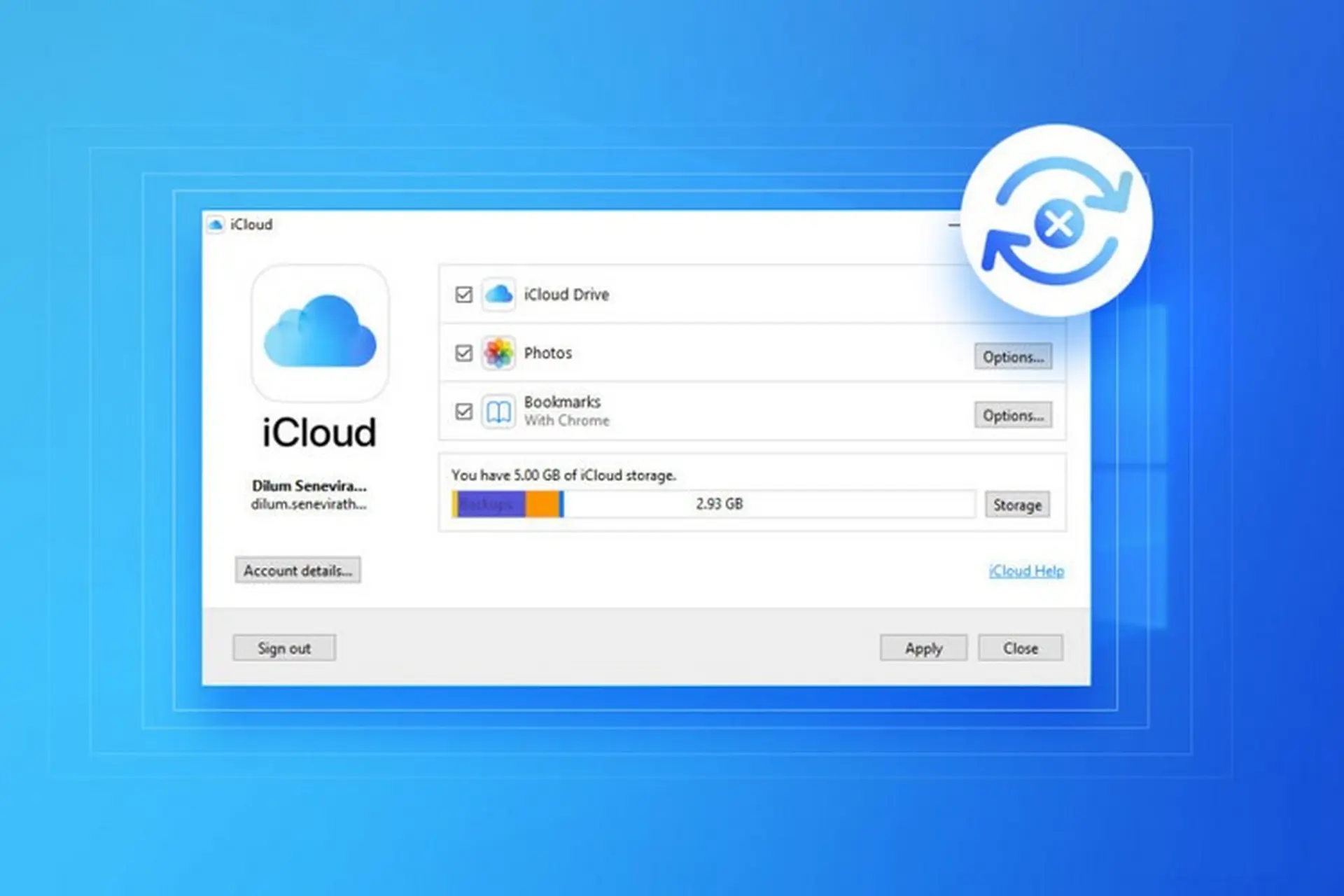The height and width of the screenshot is (896, 1344).
Task: Click the purple Backups storage segment
Action: tap(491, 504)
